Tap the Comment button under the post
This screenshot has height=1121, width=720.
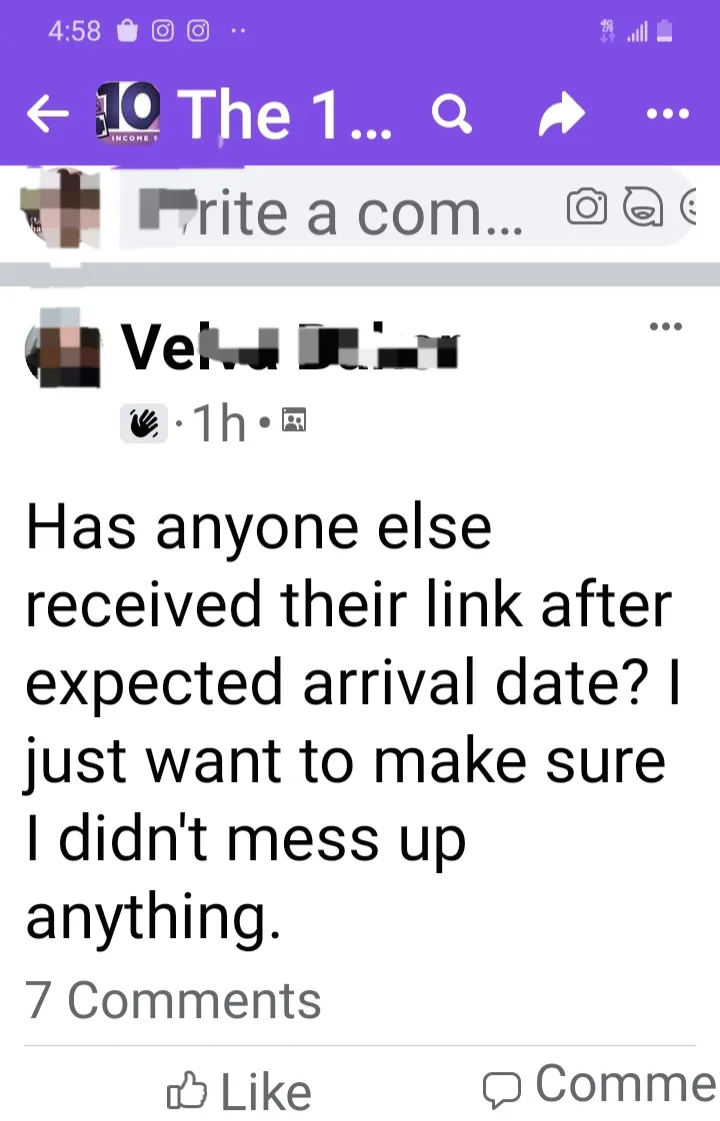click(601, 1085)
